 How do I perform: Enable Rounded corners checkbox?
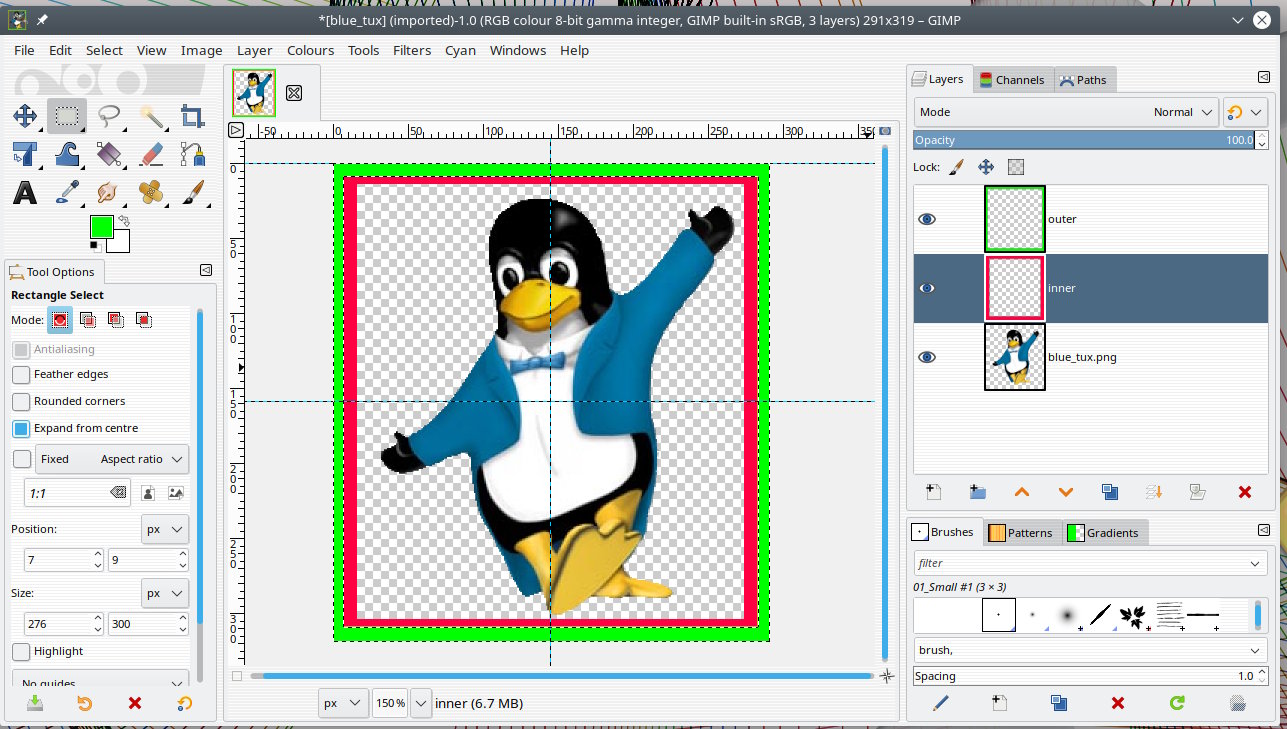21,401
